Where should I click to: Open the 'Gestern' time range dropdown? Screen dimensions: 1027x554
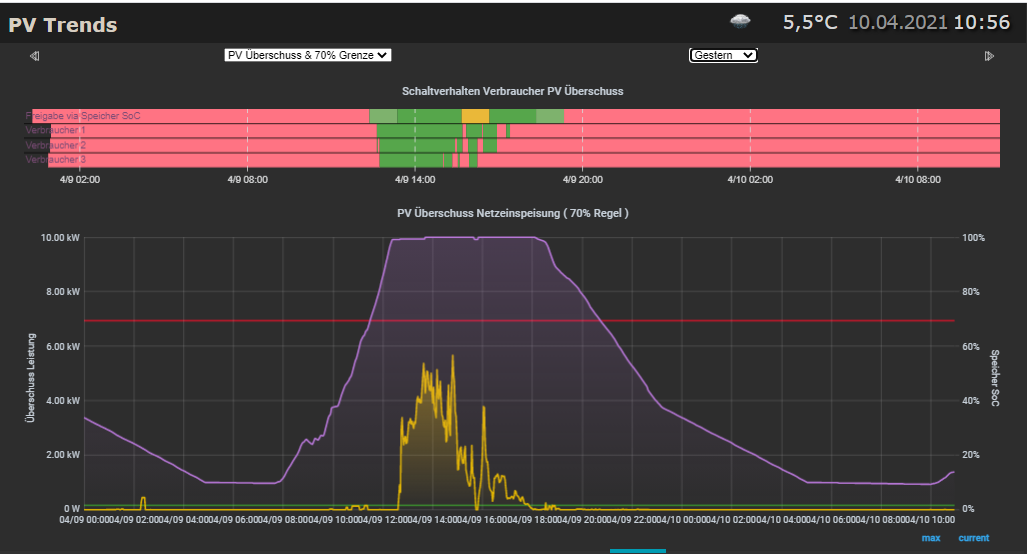[723, 55]
